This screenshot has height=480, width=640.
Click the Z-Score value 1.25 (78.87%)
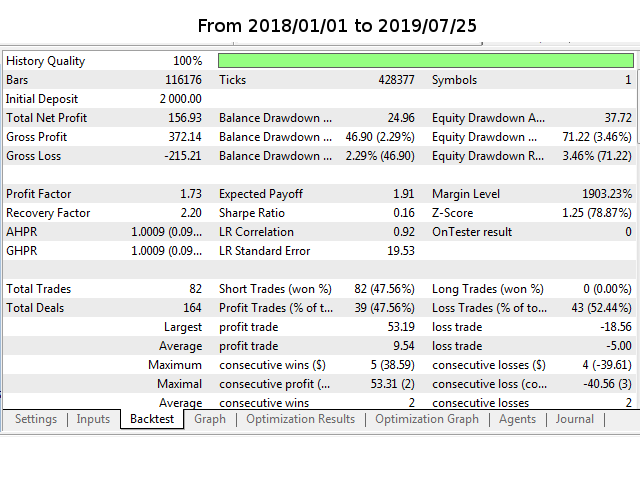[592, 213]
